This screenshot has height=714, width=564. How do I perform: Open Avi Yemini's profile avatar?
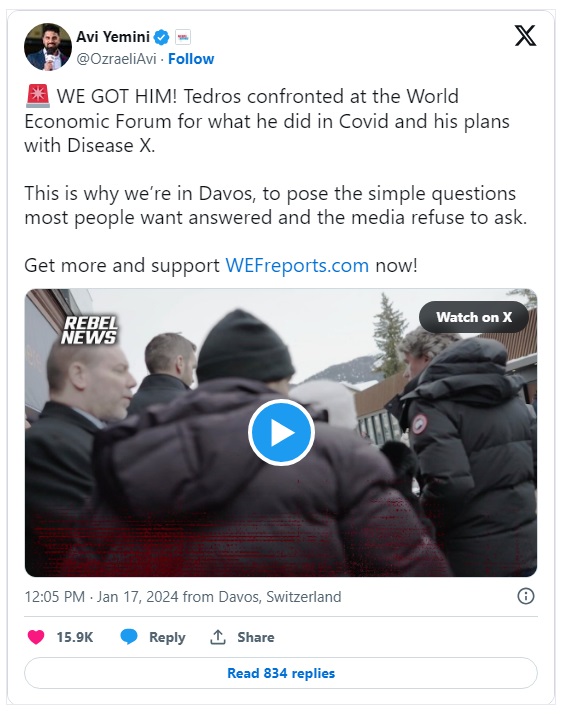[48, 47]
